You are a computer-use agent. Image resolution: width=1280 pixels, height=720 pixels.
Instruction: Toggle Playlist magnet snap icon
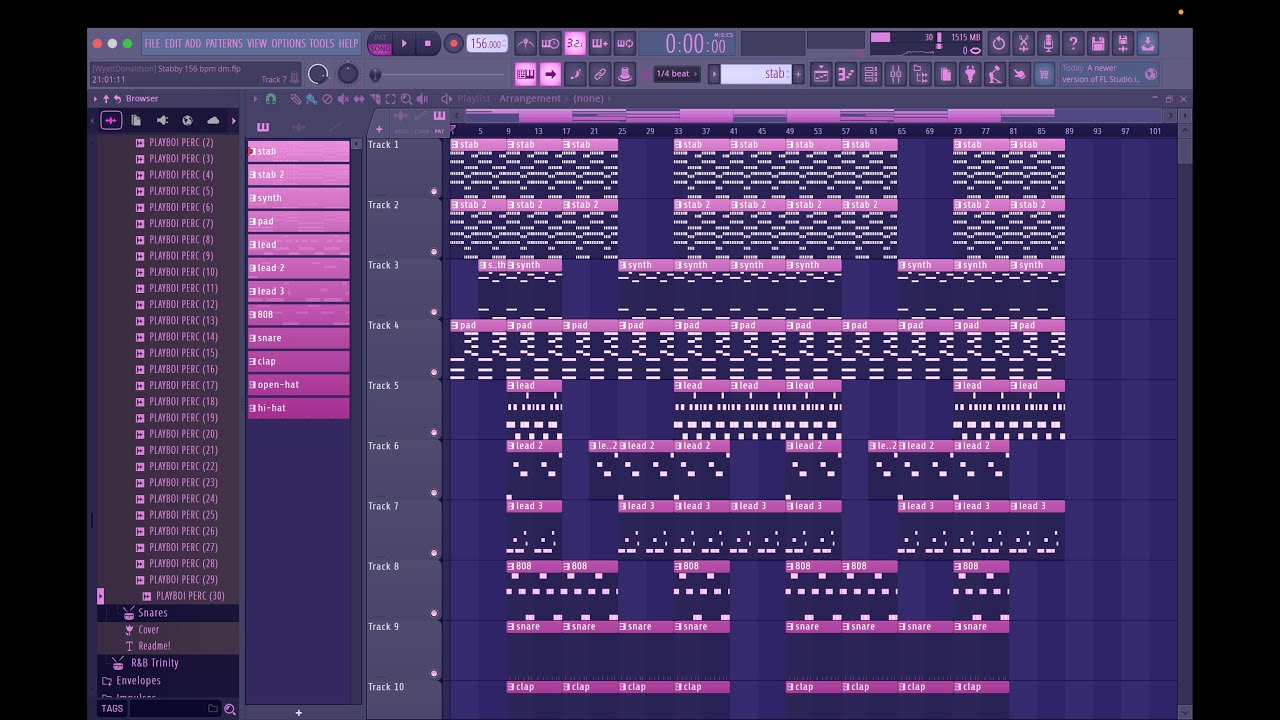pyautogui.click(x=270, y=99)
